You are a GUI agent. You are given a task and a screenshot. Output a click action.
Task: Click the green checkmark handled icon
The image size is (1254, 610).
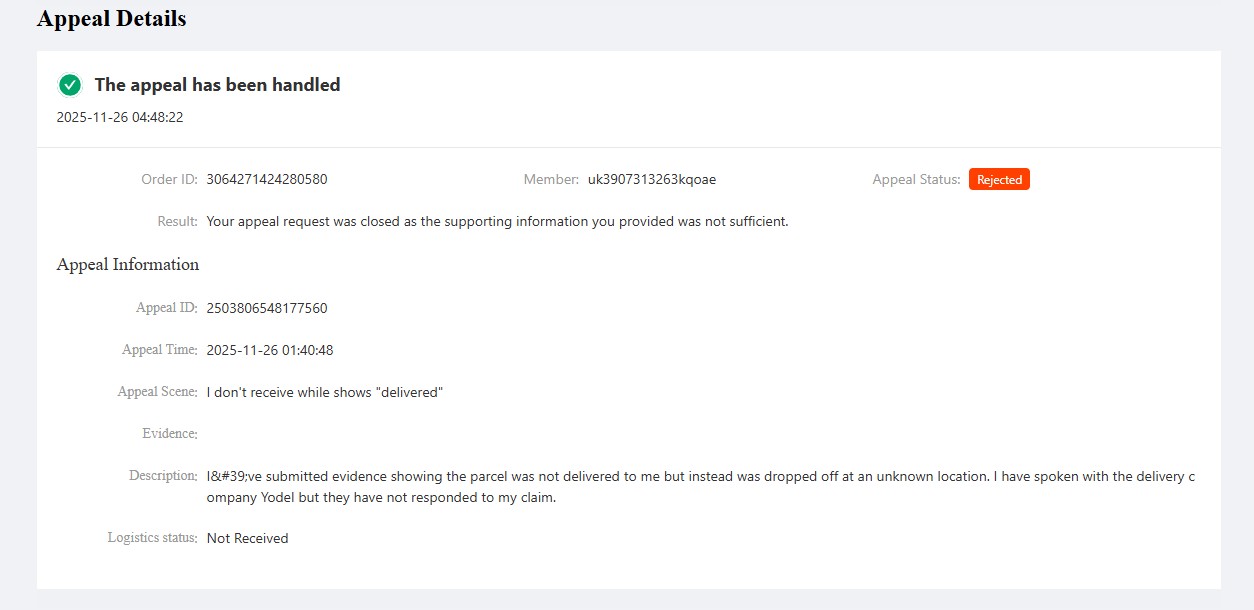pos(70,85)
